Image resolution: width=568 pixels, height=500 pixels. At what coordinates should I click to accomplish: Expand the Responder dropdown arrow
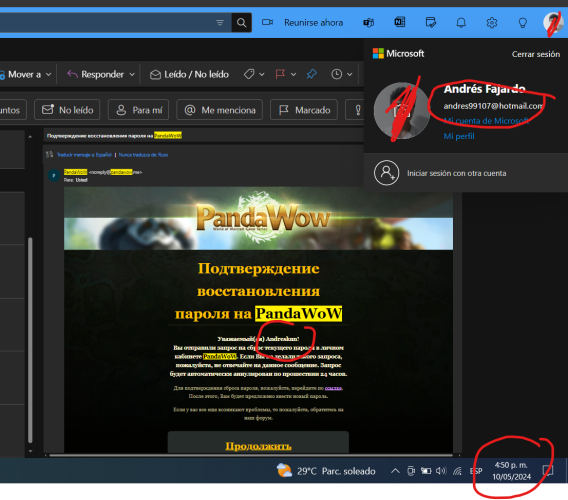point(132,74)
